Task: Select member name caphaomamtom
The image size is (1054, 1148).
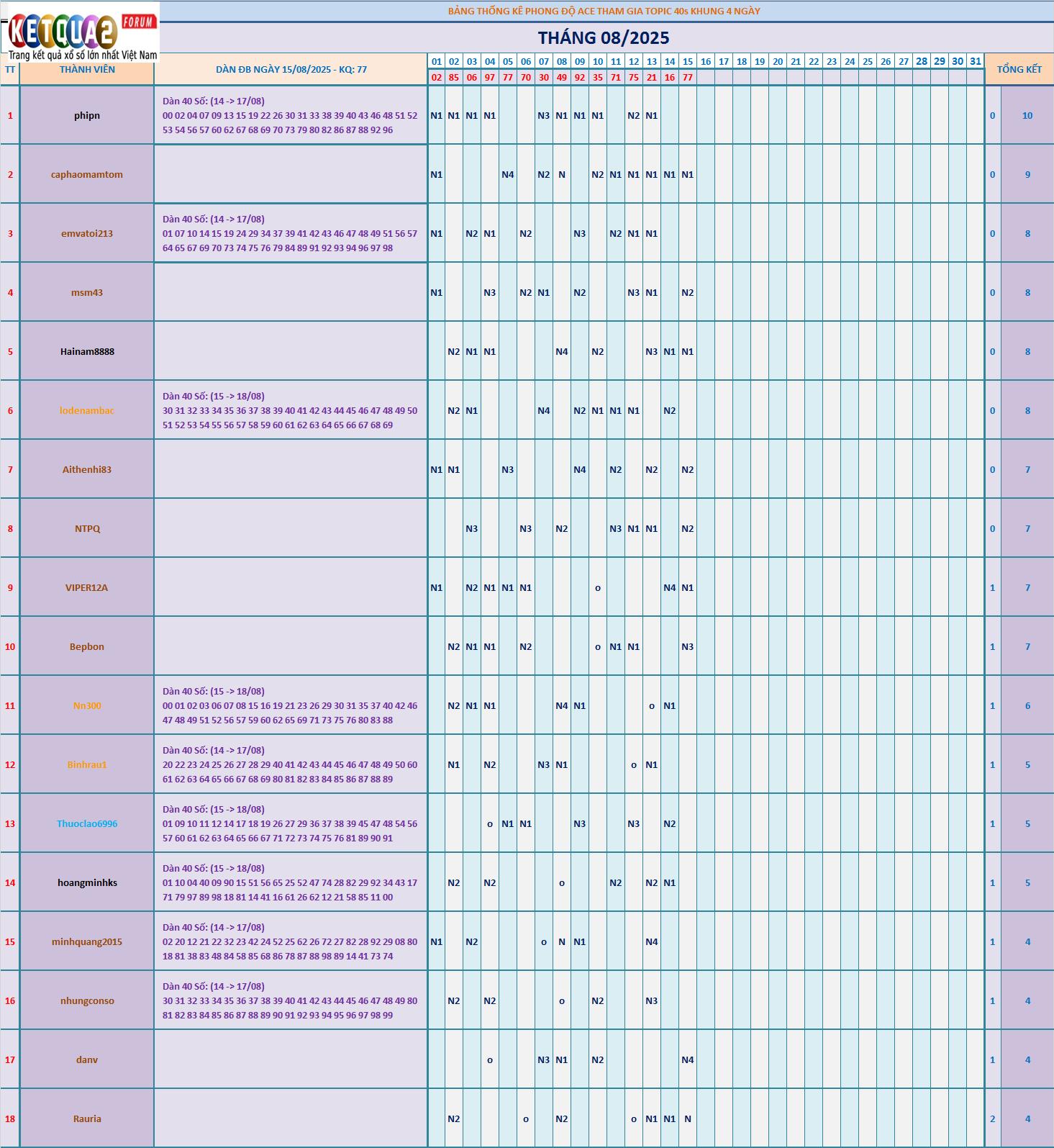Action: (87, 175)
